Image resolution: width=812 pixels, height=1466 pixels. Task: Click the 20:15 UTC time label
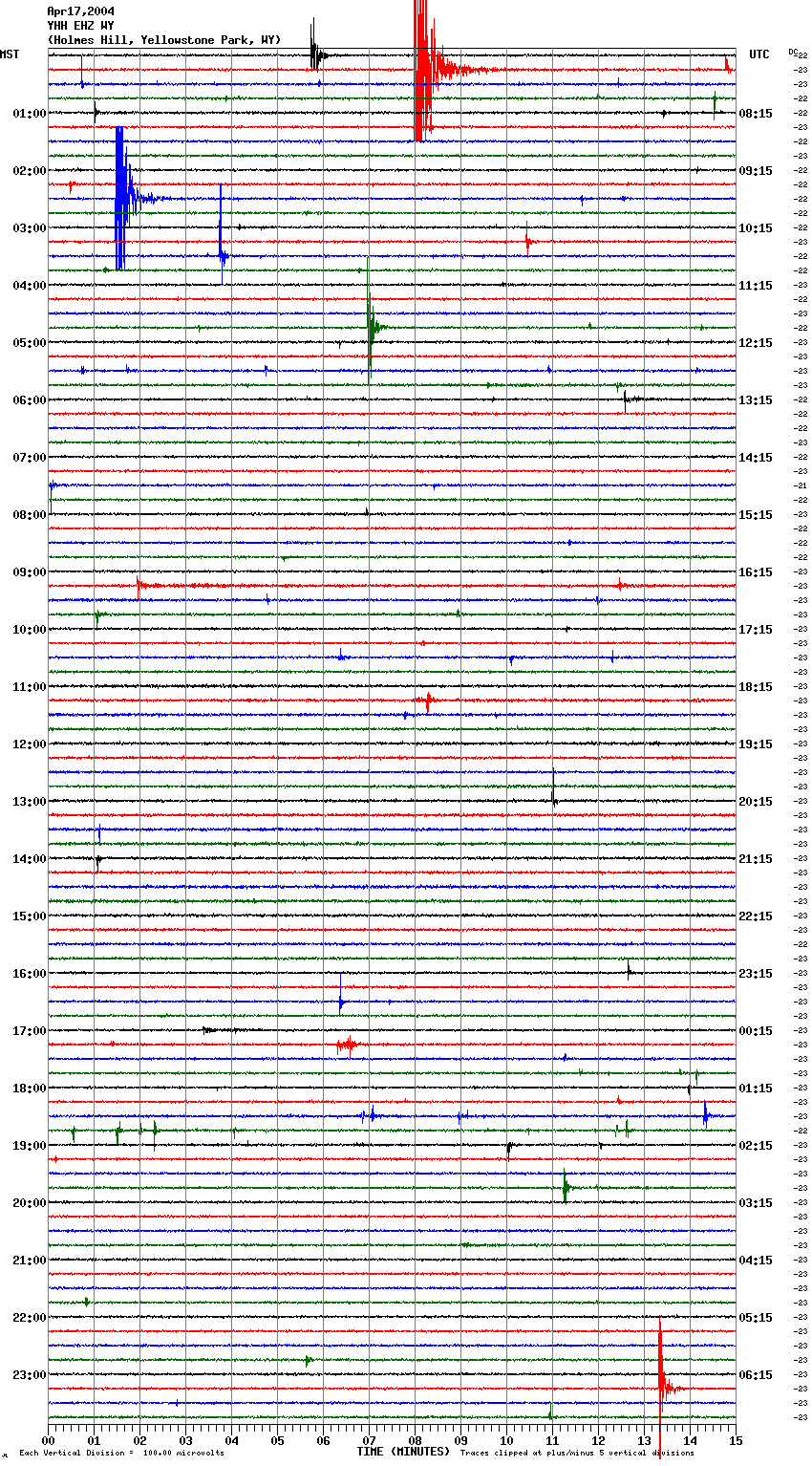tap(756, 802)
